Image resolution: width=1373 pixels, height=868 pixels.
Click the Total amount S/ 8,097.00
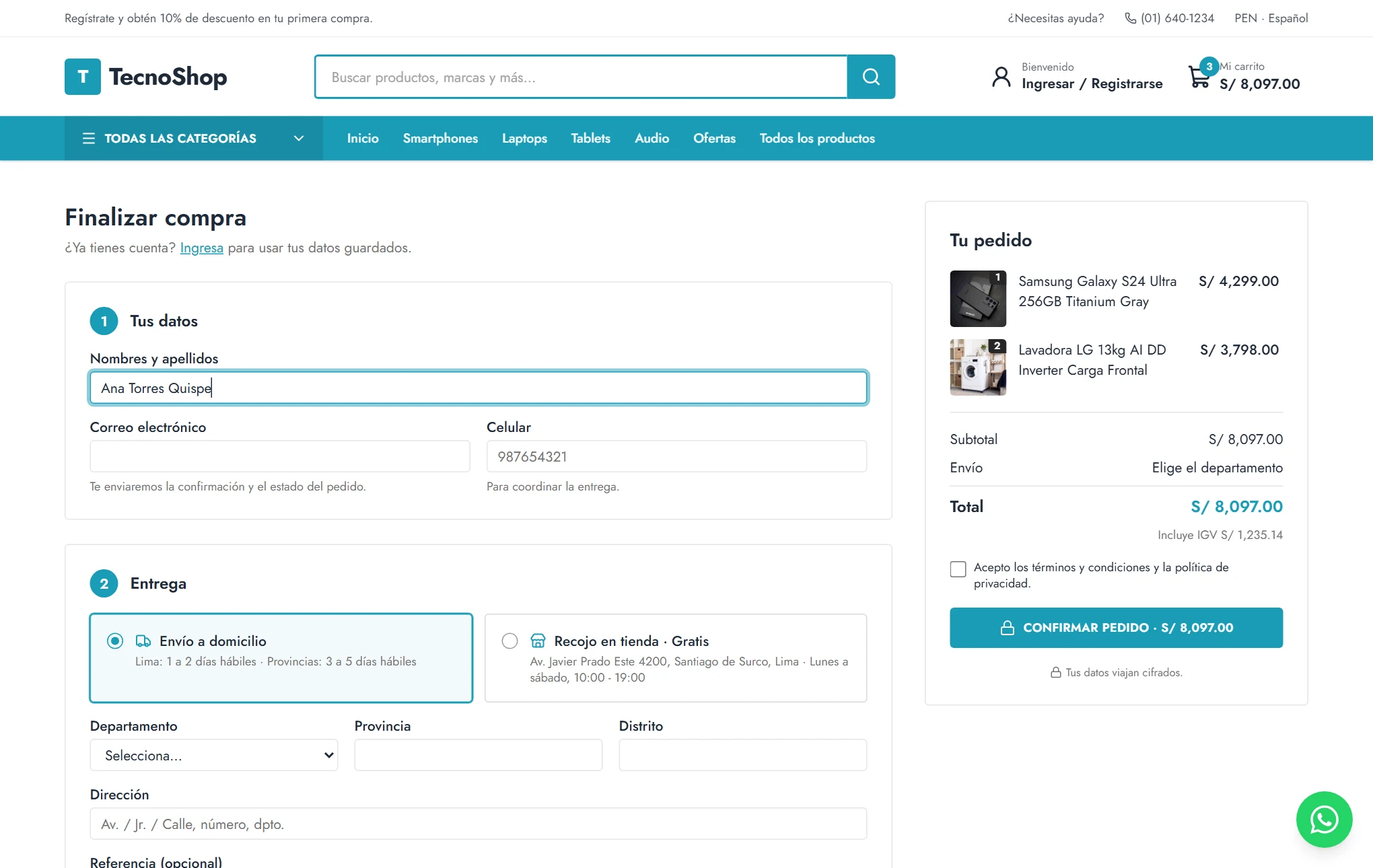pyautogui.click(x=1236, y=507)
